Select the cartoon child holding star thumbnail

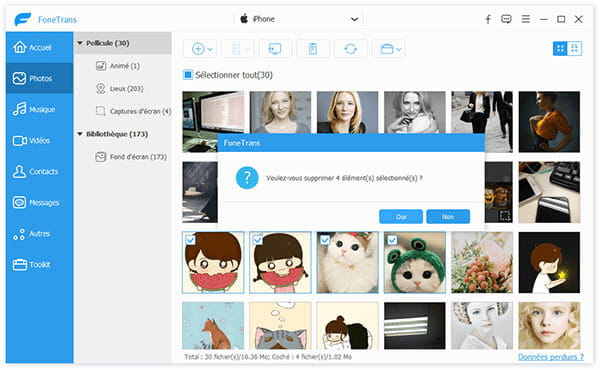(549, 262)
